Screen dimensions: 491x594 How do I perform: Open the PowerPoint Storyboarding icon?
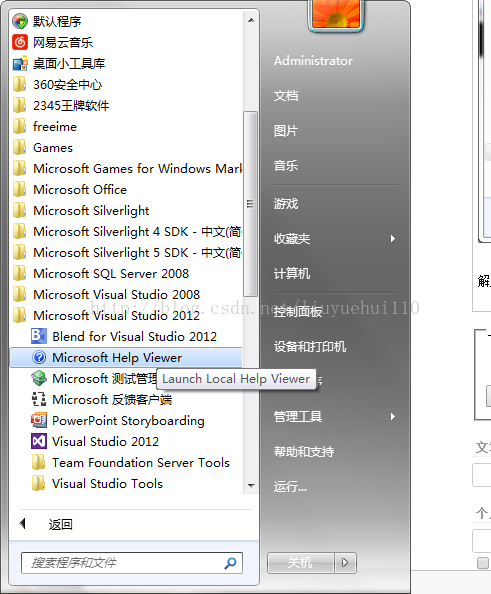click(x=39, y=420)
